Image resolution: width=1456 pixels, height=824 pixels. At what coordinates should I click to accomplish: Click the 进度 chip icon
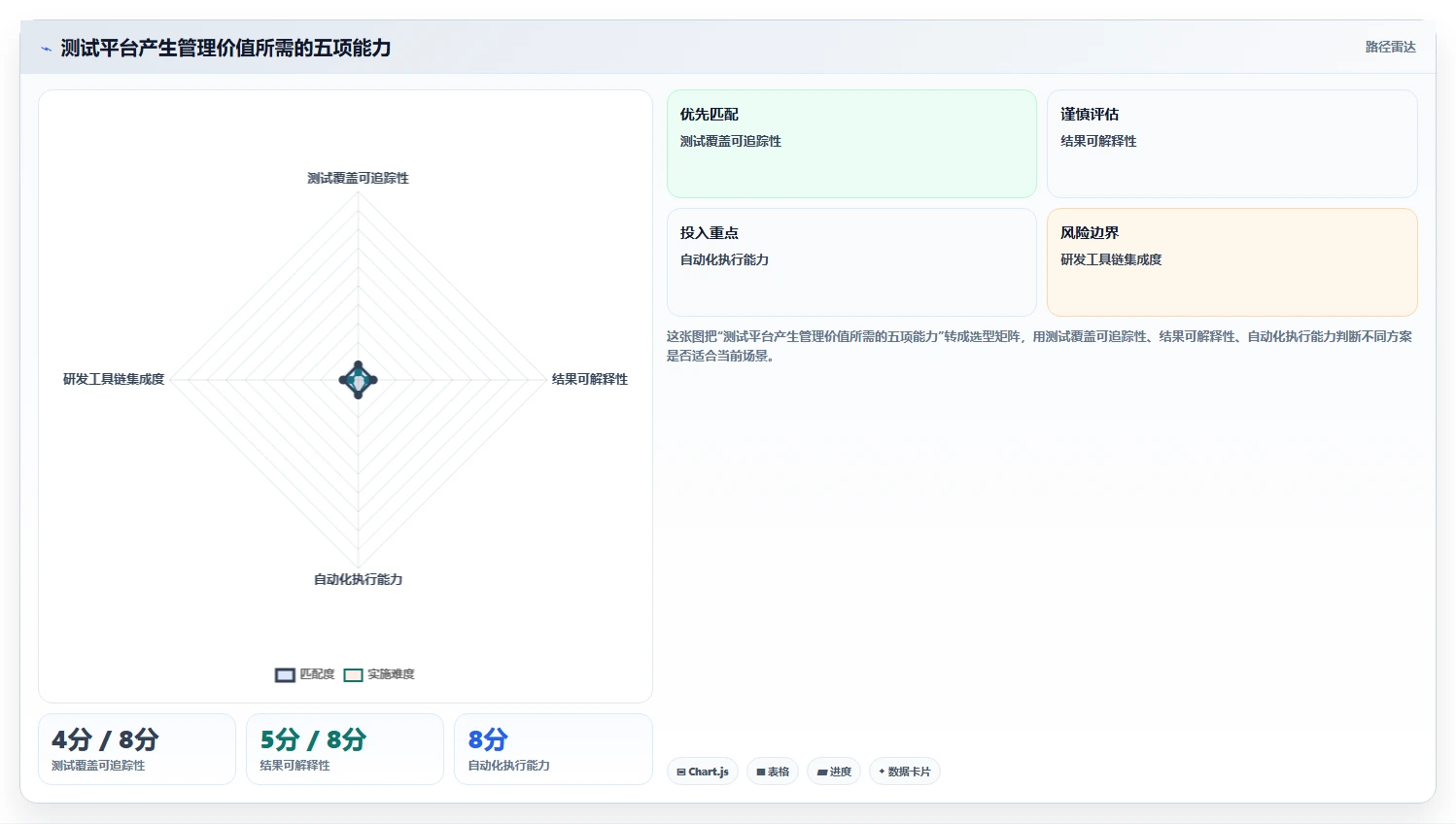[x=822, y=772]
